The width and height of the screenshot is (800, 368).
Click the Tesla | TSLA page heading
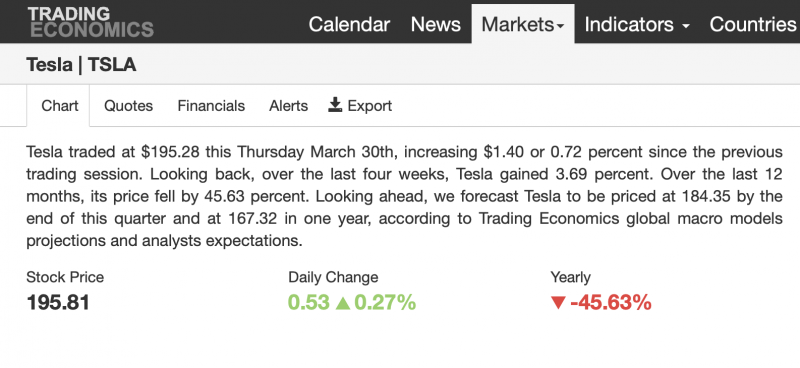coord(81,65)
